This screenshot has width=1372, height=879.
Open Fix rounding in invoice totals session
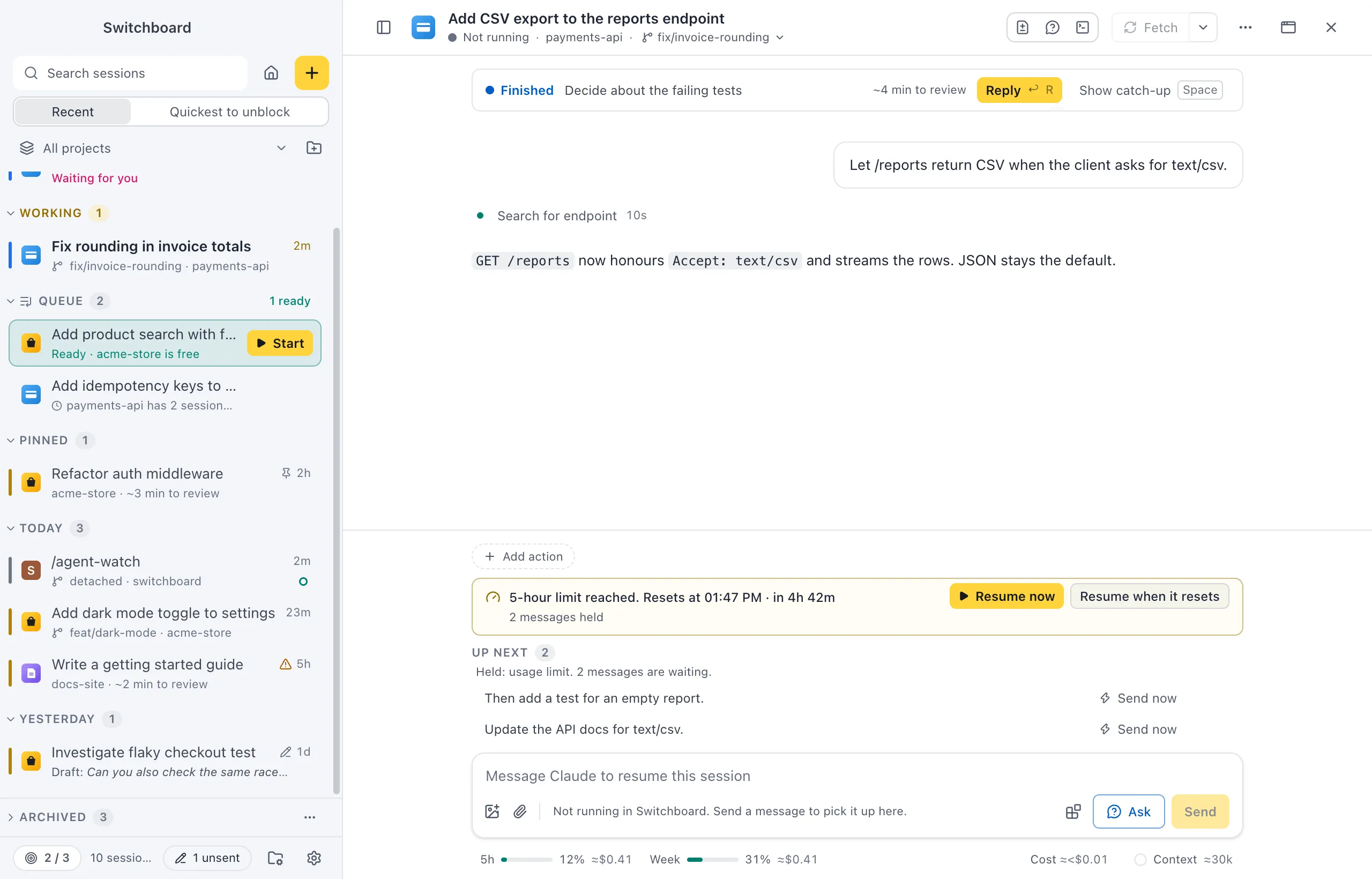[166, 255]
